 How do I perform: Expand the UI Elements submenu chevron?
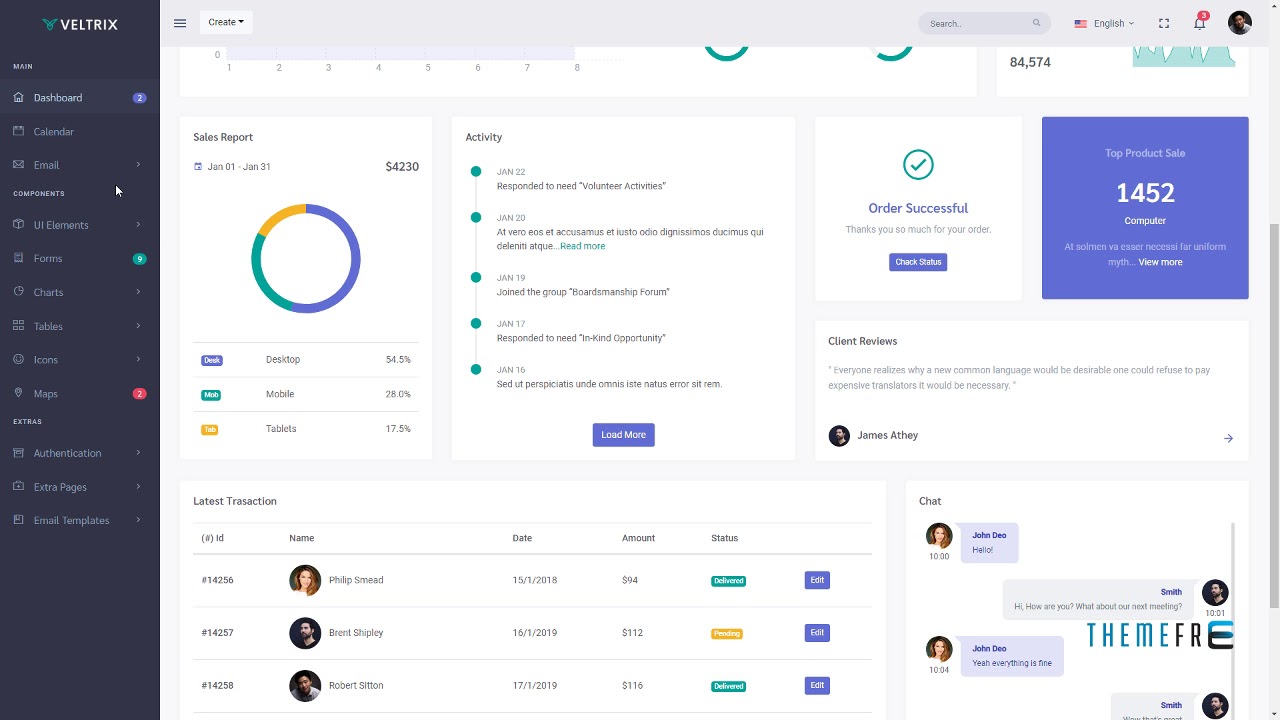(138, 225)
